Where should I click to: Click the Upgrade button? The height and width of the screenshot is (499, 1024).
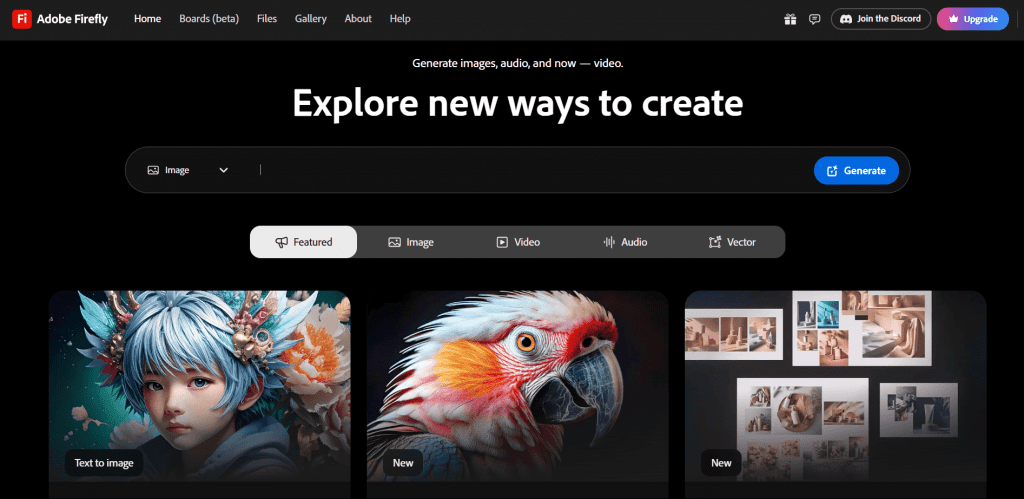click(x=973, y=19)
